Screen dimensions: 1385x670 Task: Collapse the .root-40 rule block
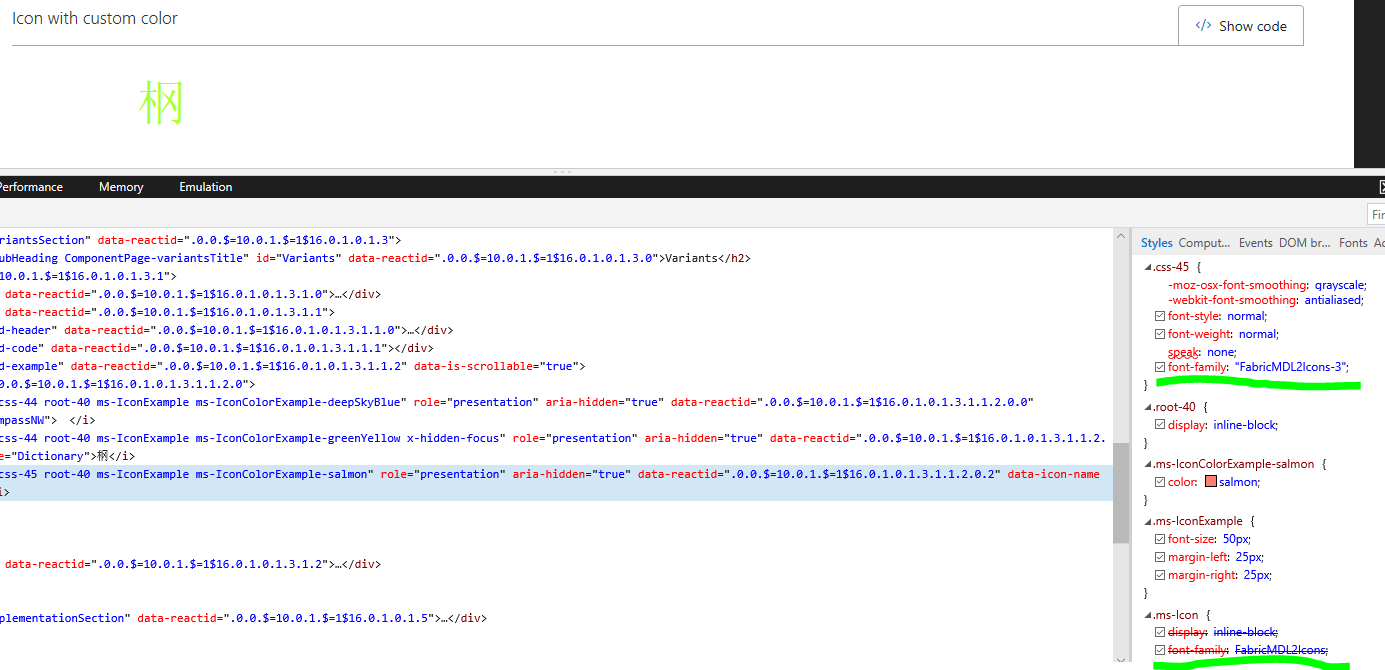click(1147, 405)
